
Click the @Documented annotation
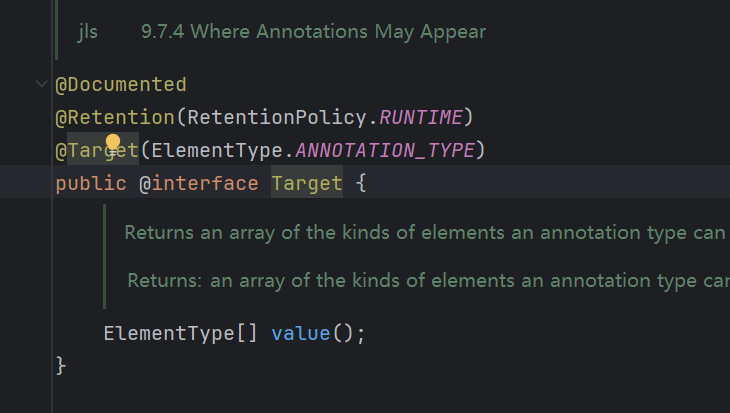(121, 85)
